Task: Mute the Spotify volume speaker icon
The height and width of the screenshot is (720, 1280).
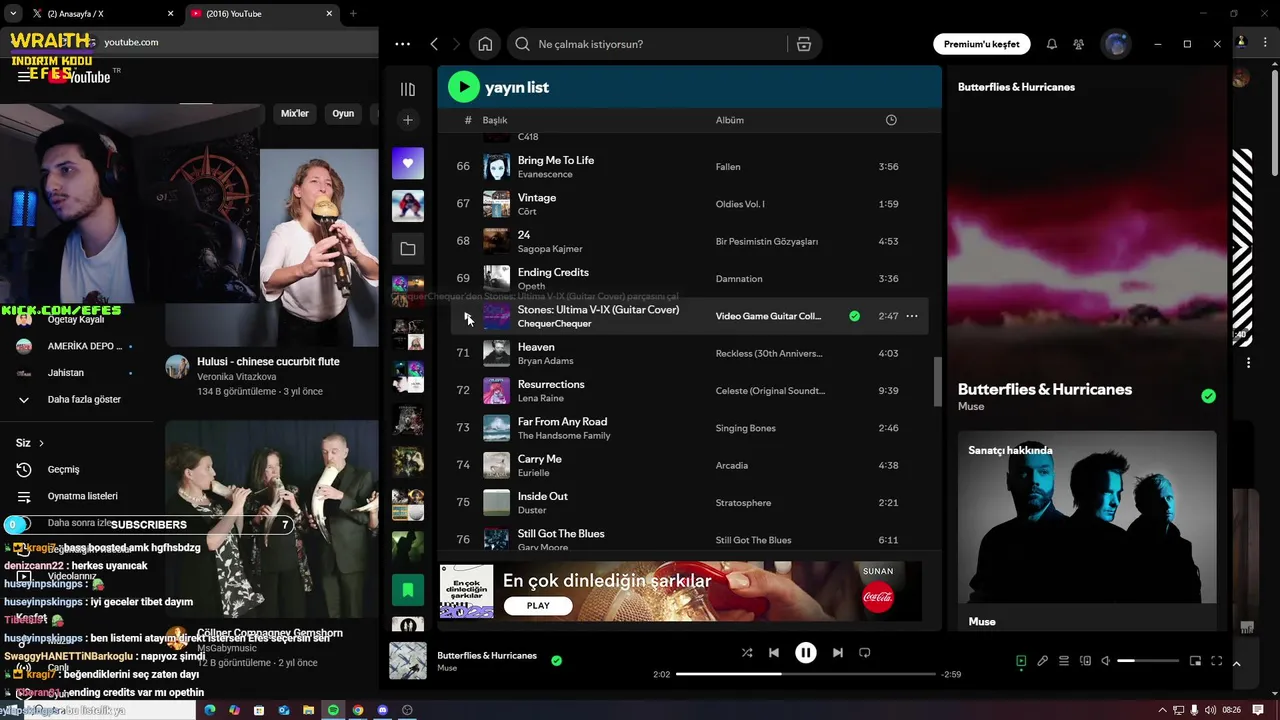Action: pyautogui.click(x=1106, y=661)
